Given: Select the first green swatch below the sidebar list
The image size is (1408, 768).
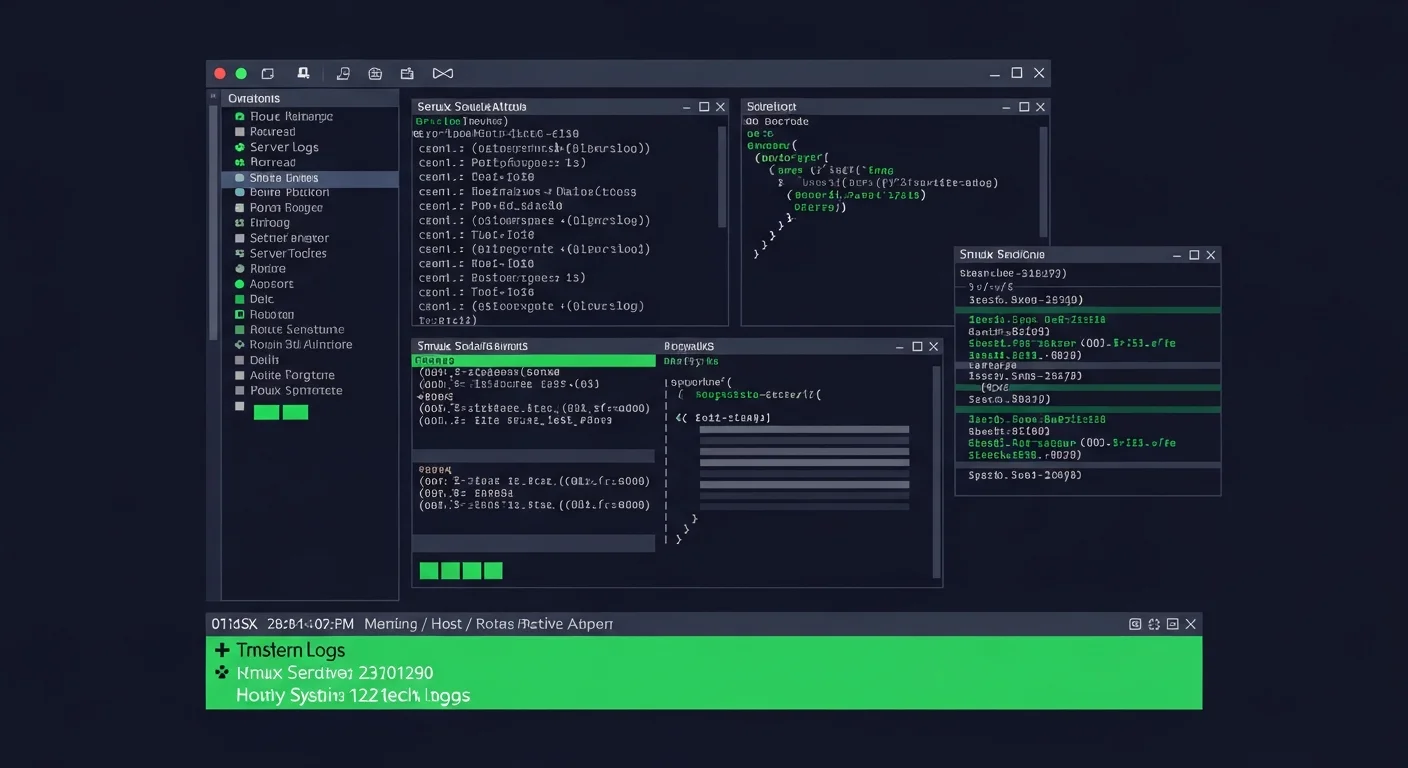Looking at the screenshot, I should click(265, 411).
